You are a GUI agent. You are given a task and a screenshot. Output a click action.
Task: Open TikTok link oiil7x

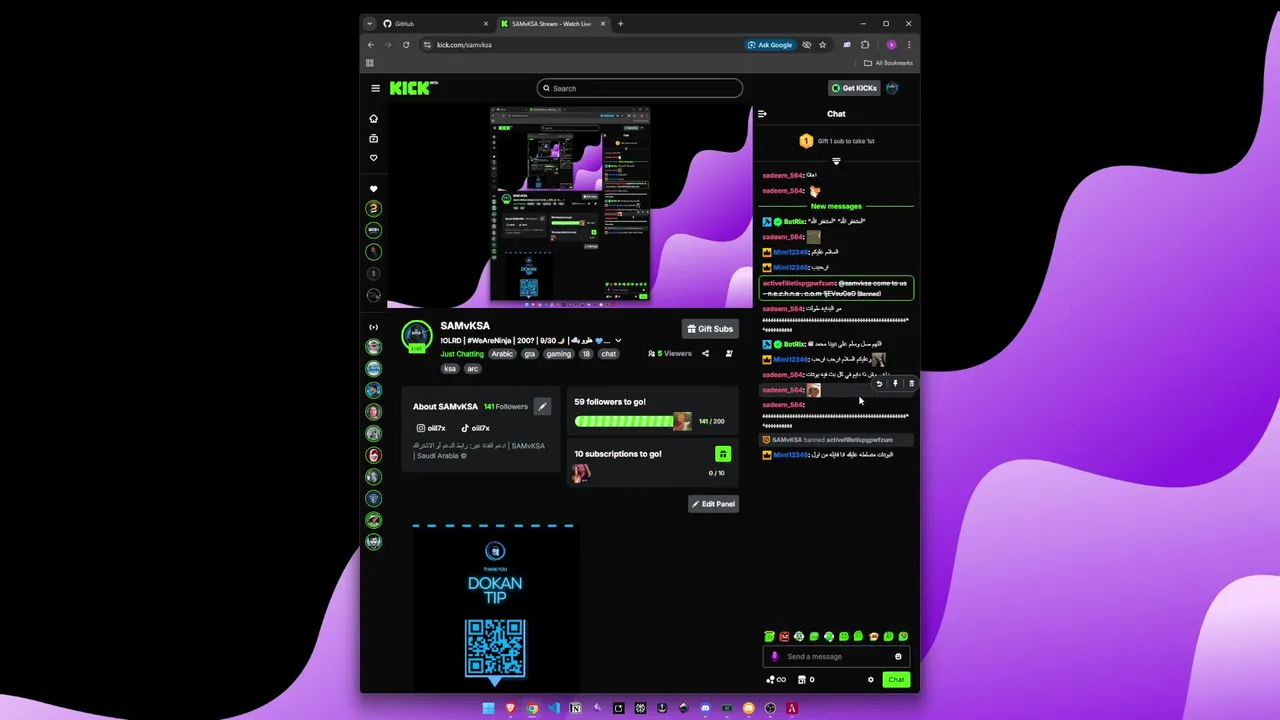(x=475, y=428)
